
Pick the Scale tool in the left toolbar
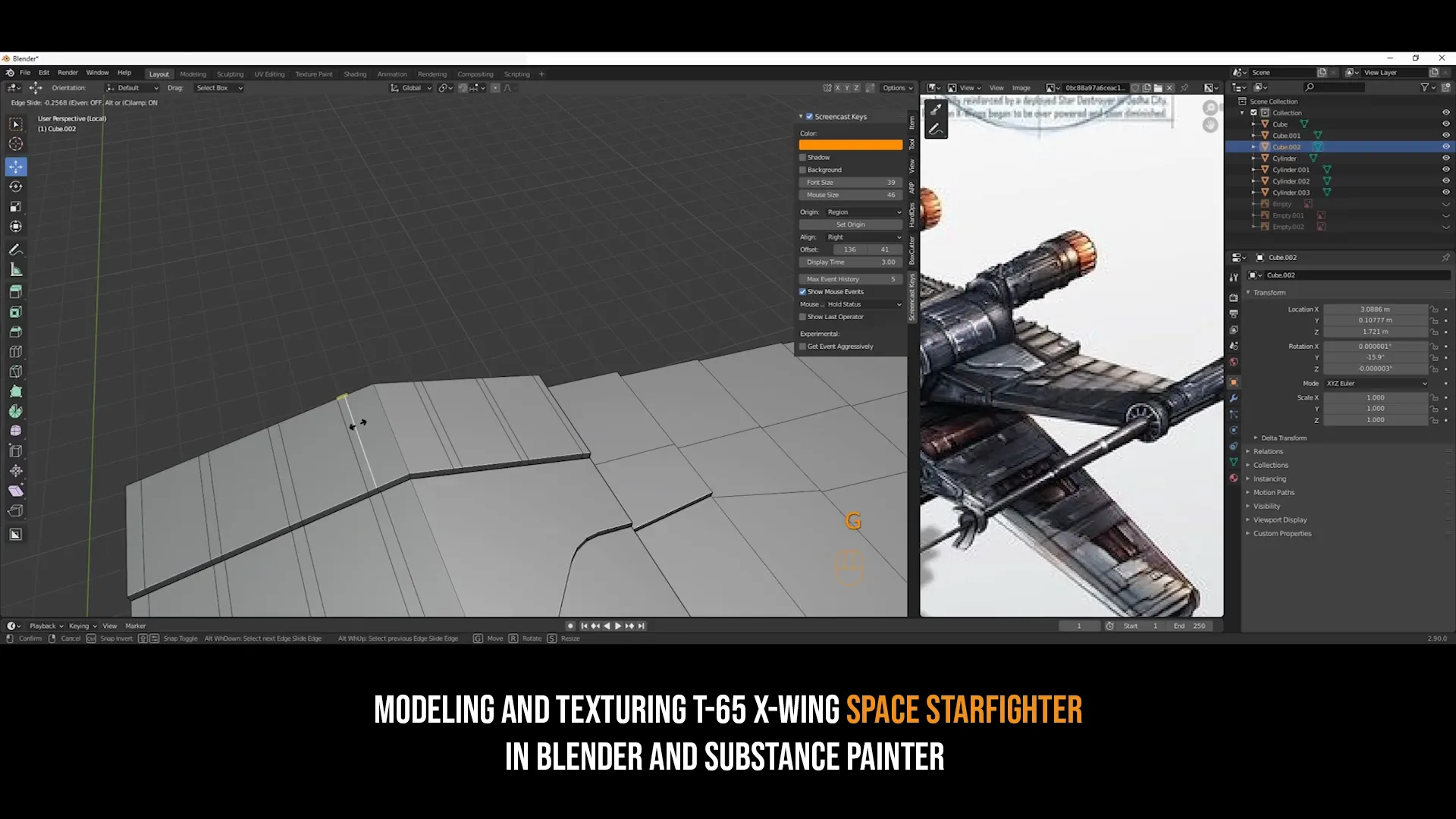(x=16, y=206)
